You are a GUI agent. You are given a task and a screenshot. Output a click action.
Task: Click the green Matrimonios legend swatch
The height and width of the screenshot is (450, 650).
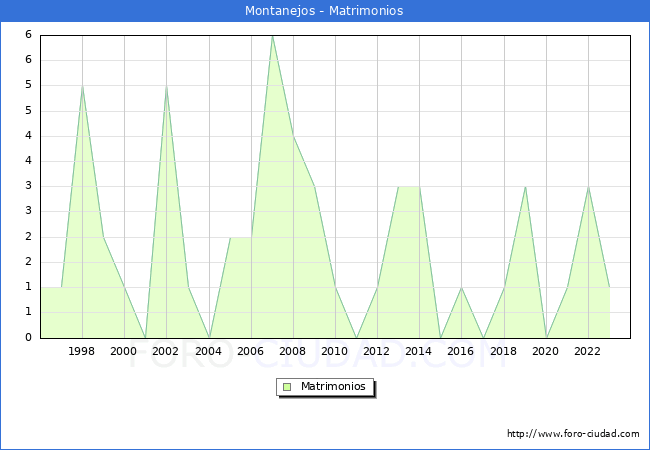point(286,387)
